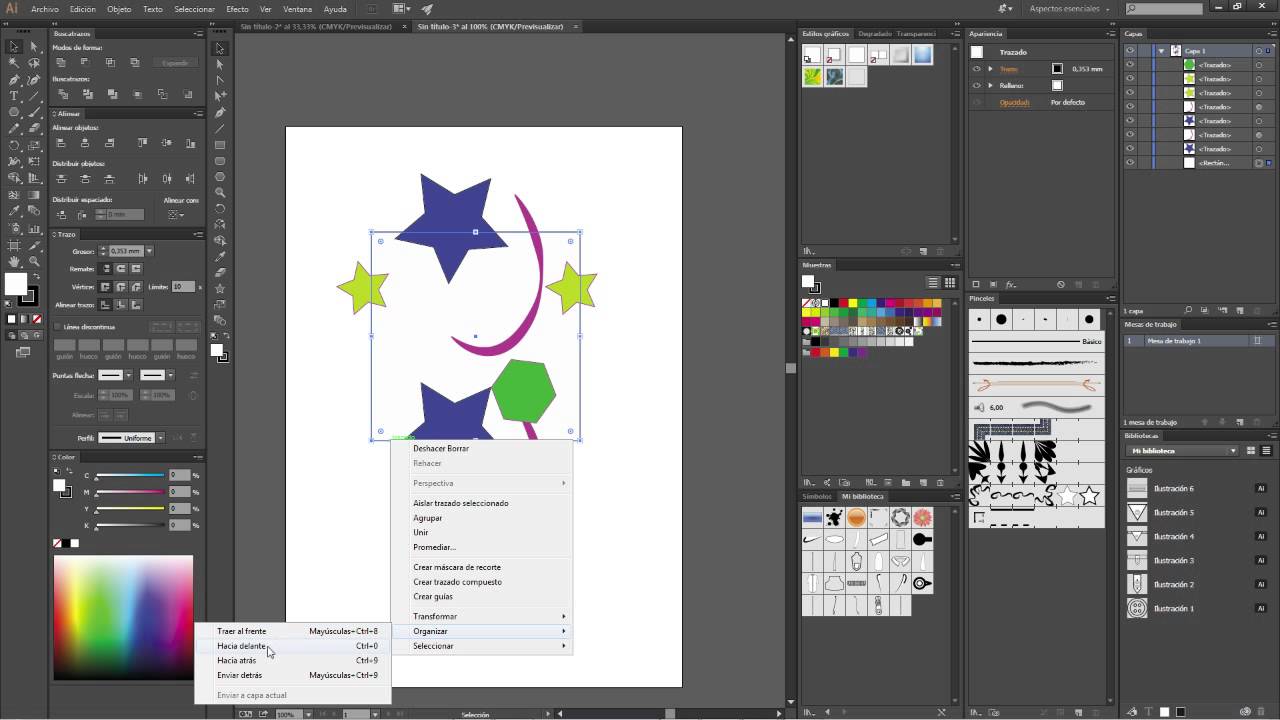This screenshot has width=1280, height=720.
Task: Open the Grosor stroke weight dropdown
Action: (x=149, y=251)
